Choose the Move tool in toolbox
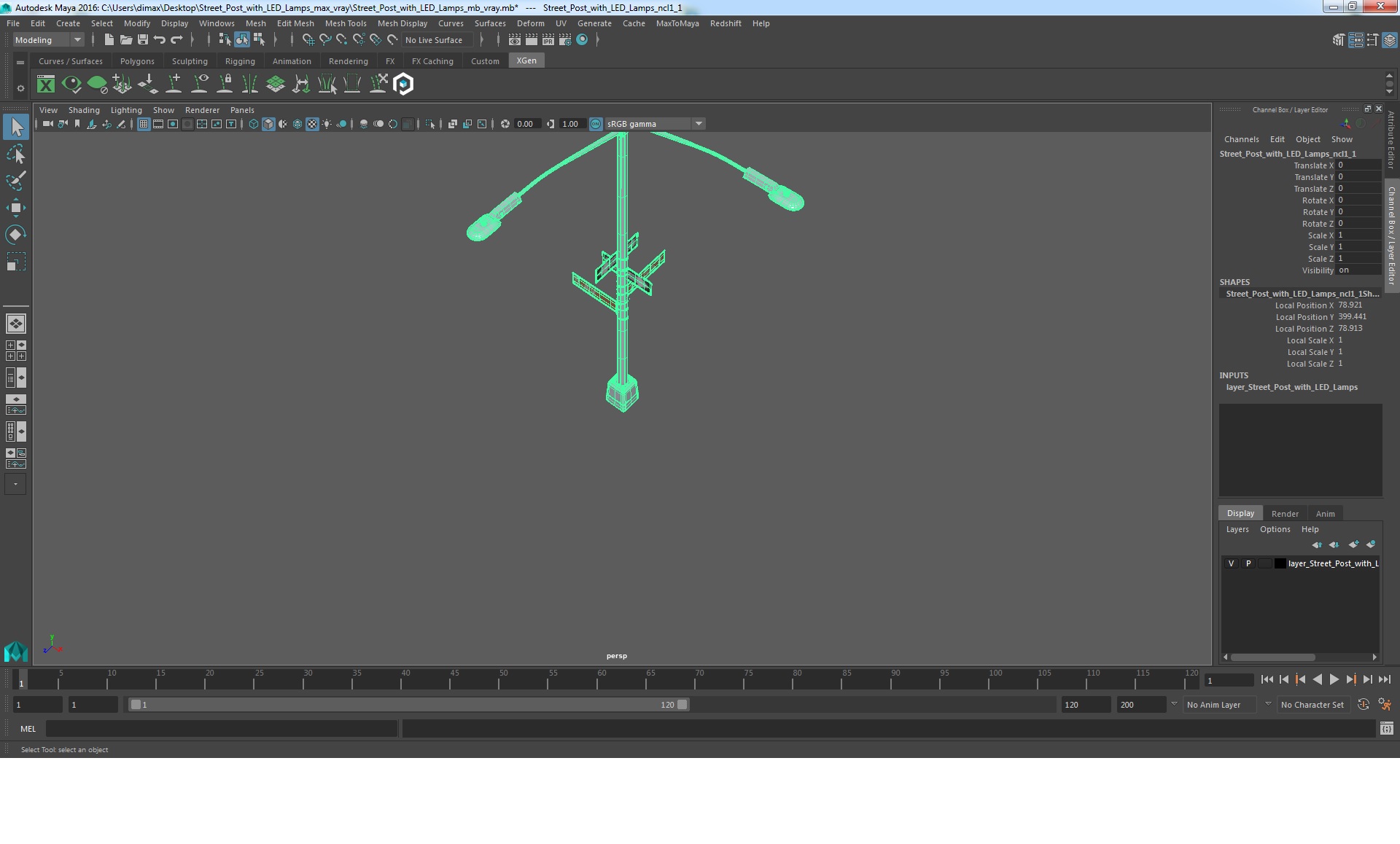 (15, 208)
